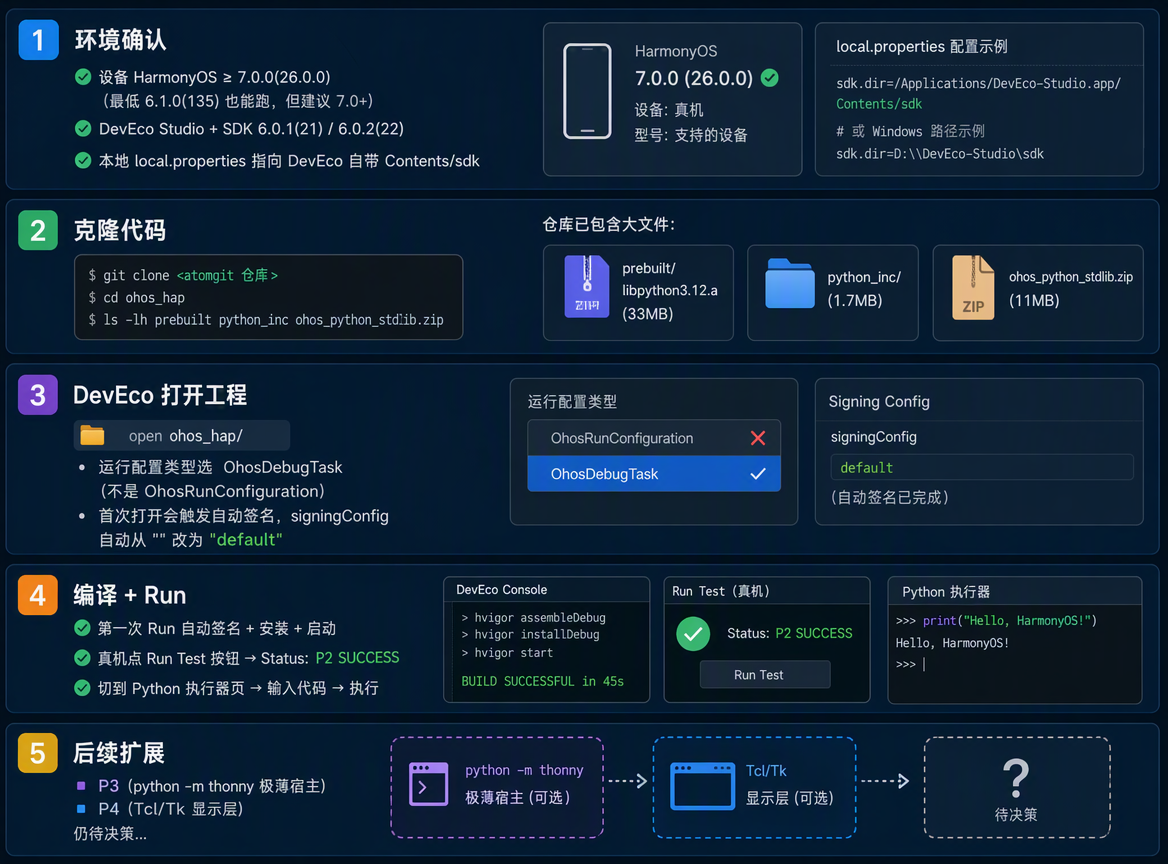This screenshot has height=864, width=1168.
Task: Click the cd ohos_hap command line
Action: pyautogui.click(x=136, y=298)
